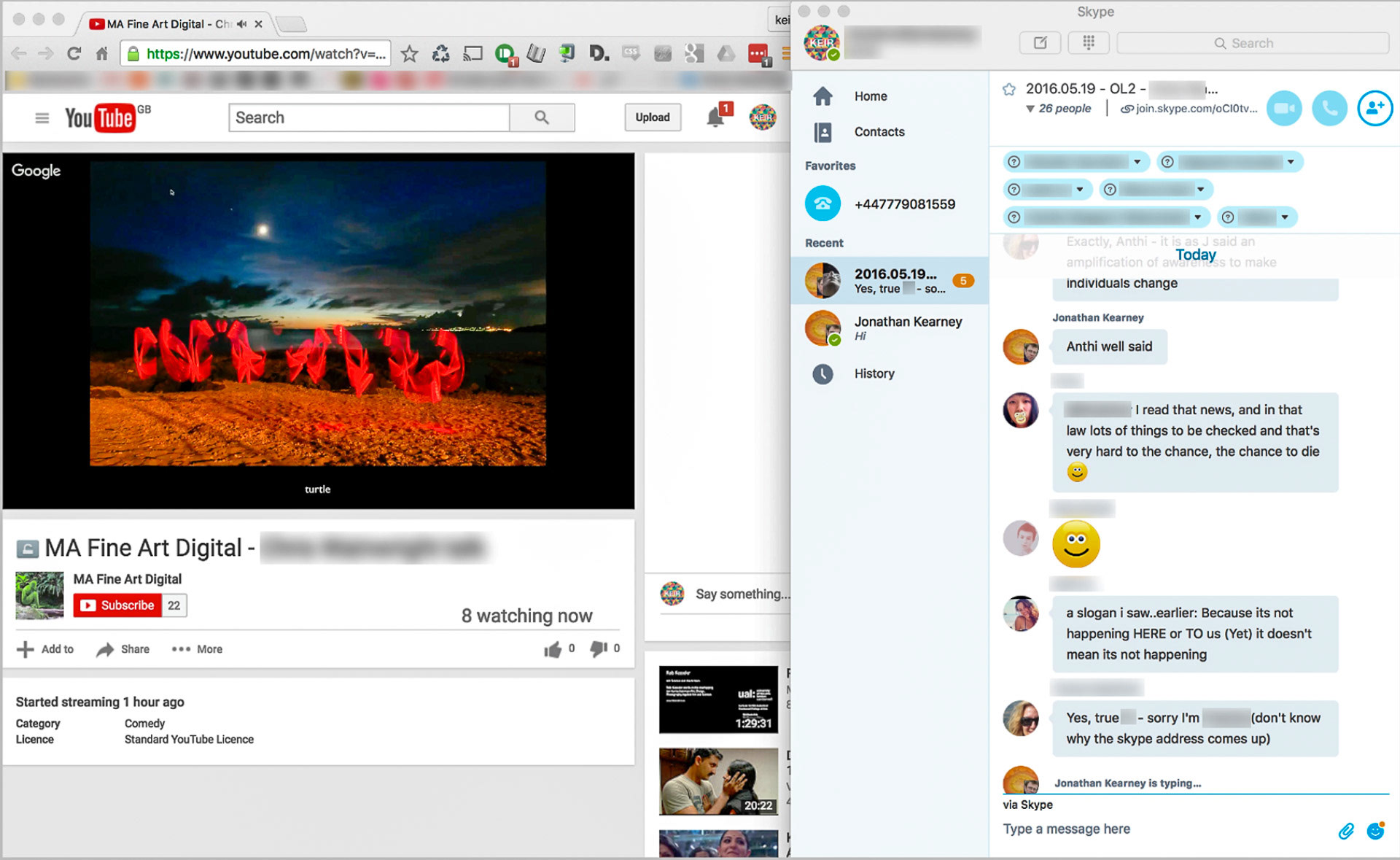The height and width of the screenshot is (860, 1400).
Task: Dislike the video with thumbs down
Action: (599, 648)
